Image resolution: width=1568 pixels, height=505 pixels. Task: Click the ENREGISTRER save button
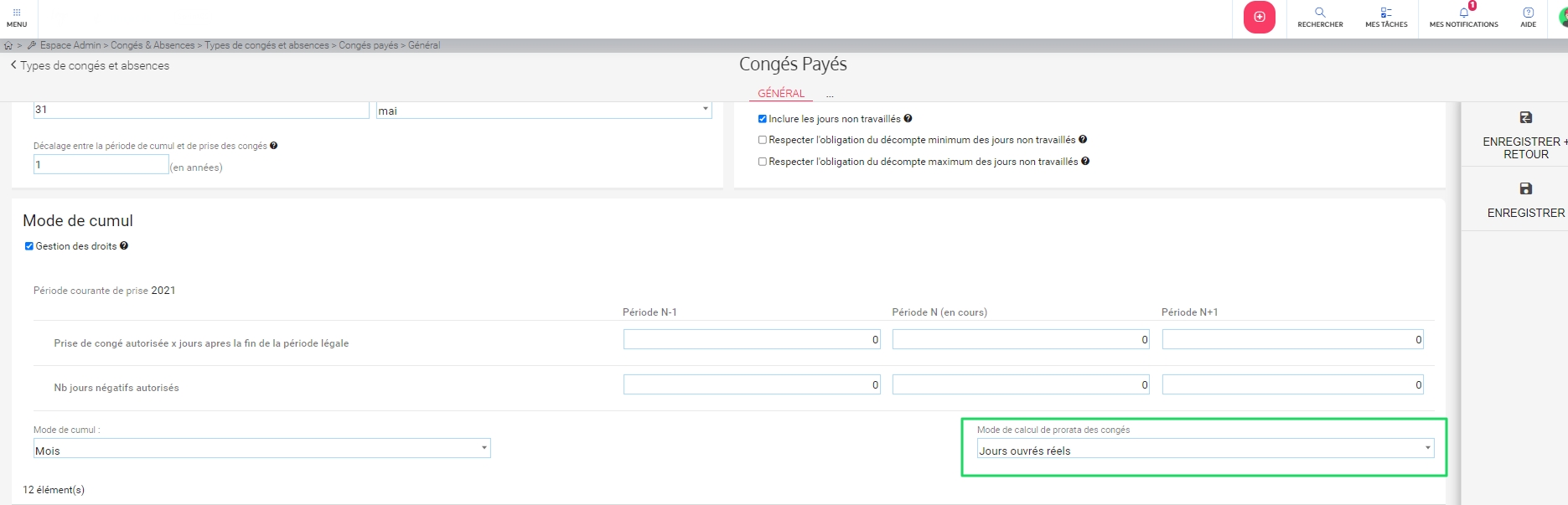click(x=1525, y=199)
